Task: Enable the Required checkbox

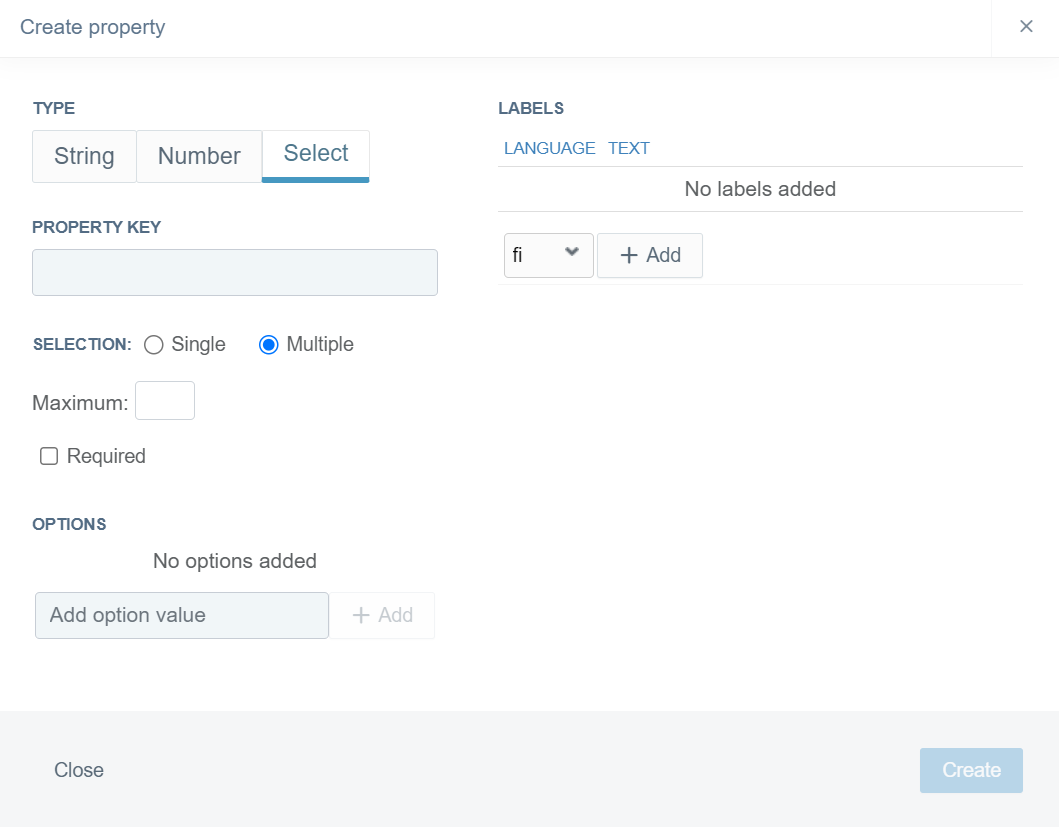Action: coord(49,456)
